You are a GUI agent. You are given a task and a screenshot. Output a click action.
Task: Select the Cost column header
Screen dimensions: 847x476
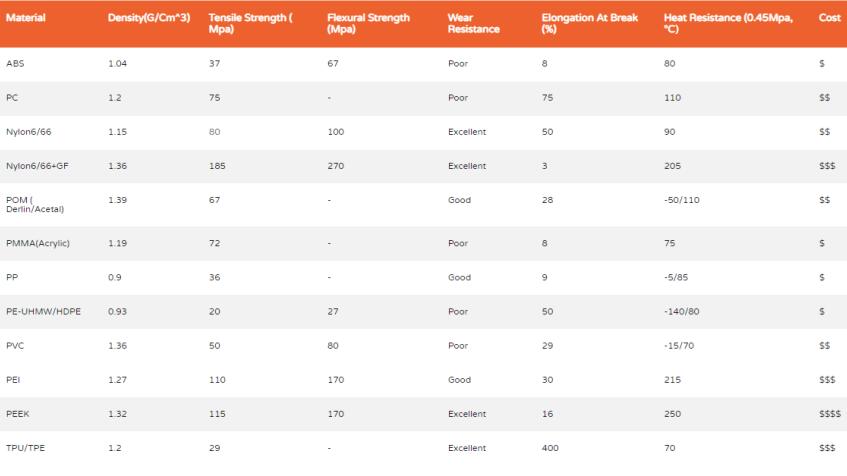pos(829,18)
